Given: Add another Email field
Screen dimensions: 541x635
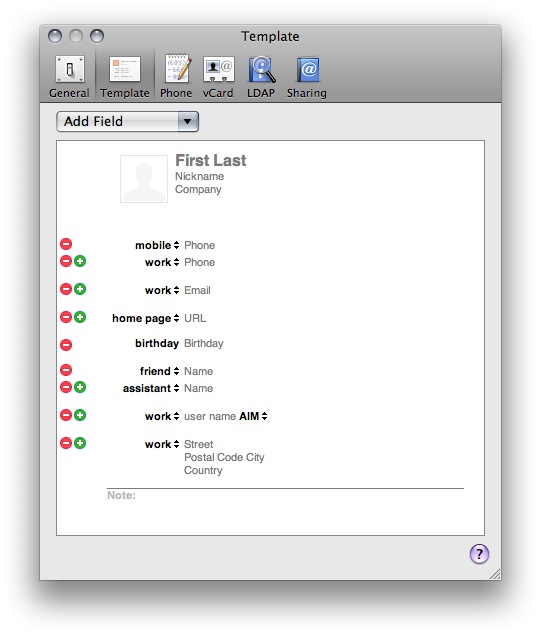Looking at the screenshot, I should [80, 289].
